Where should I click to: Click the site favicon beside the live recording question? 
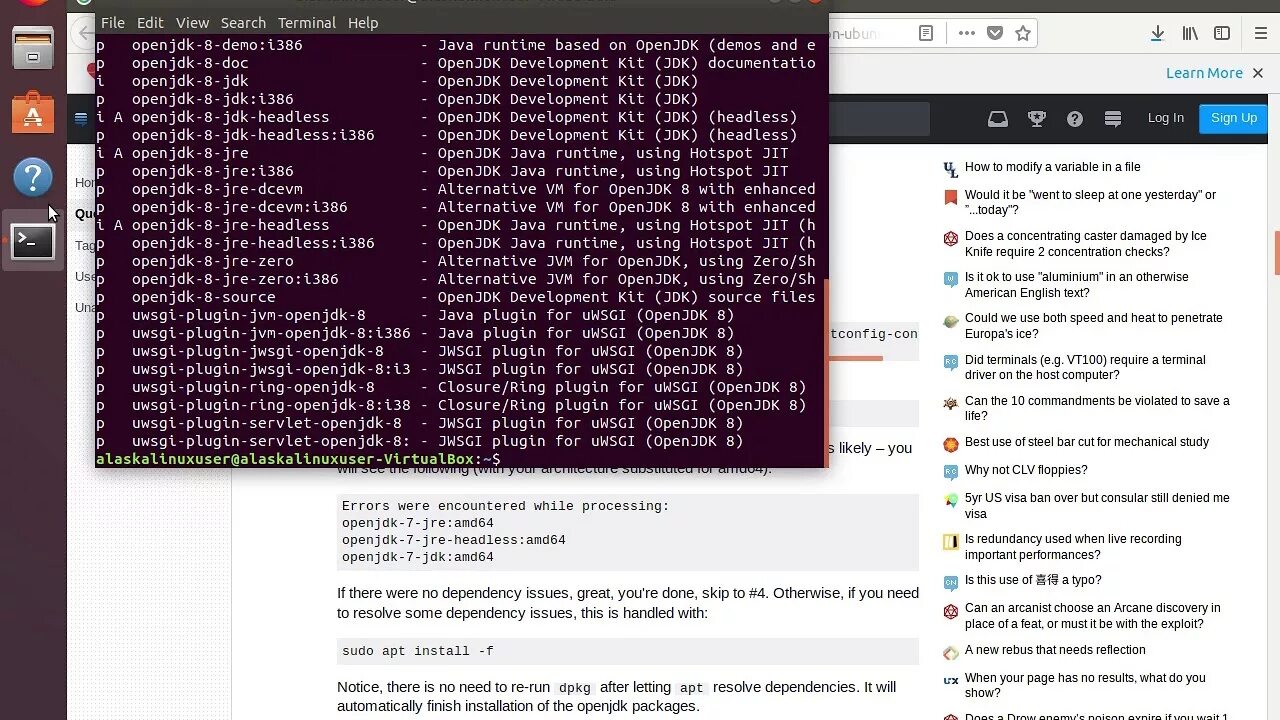[951, 542]
